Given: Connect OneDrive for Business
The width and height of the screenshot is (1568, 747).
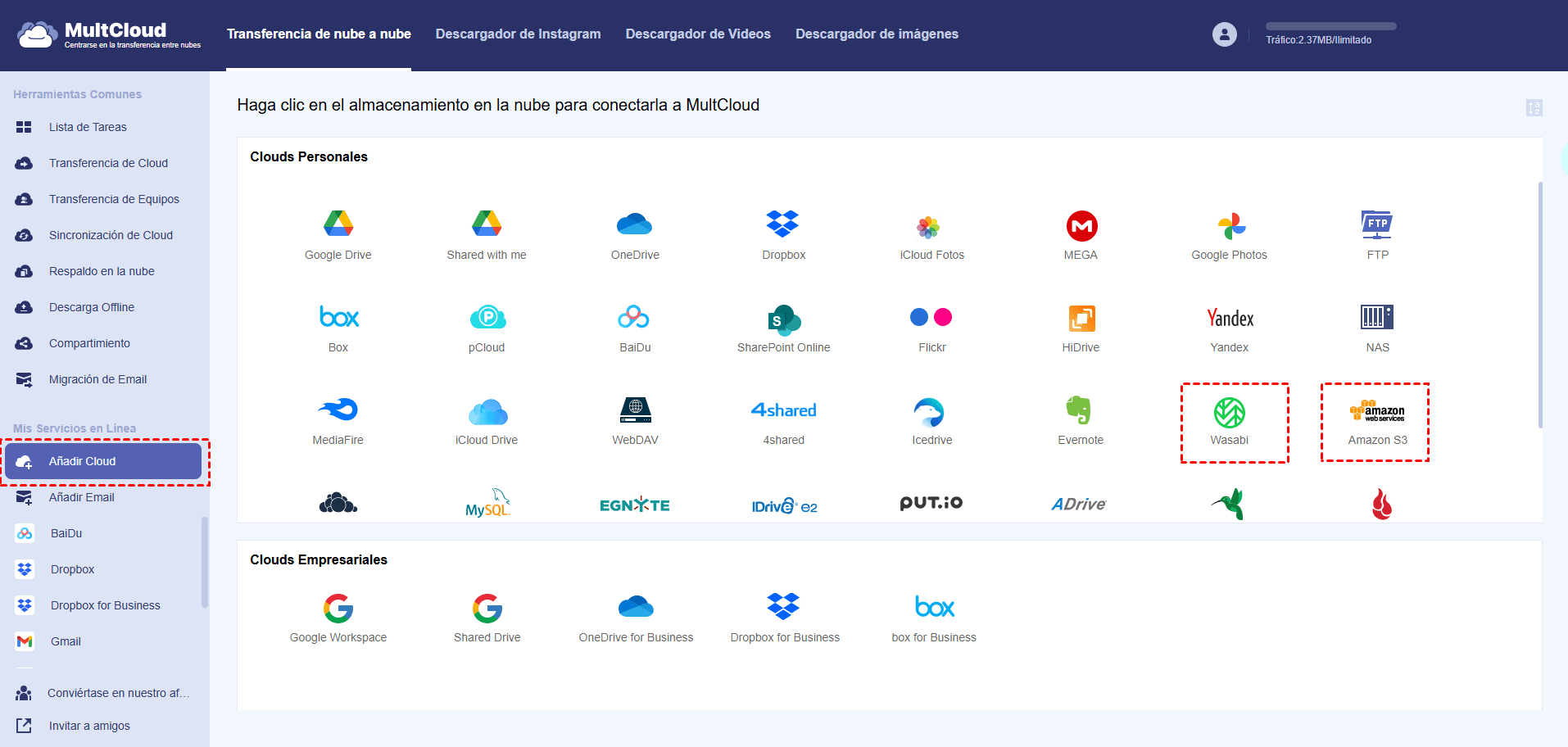Looking at the screenshot, I should pos(636,618).
